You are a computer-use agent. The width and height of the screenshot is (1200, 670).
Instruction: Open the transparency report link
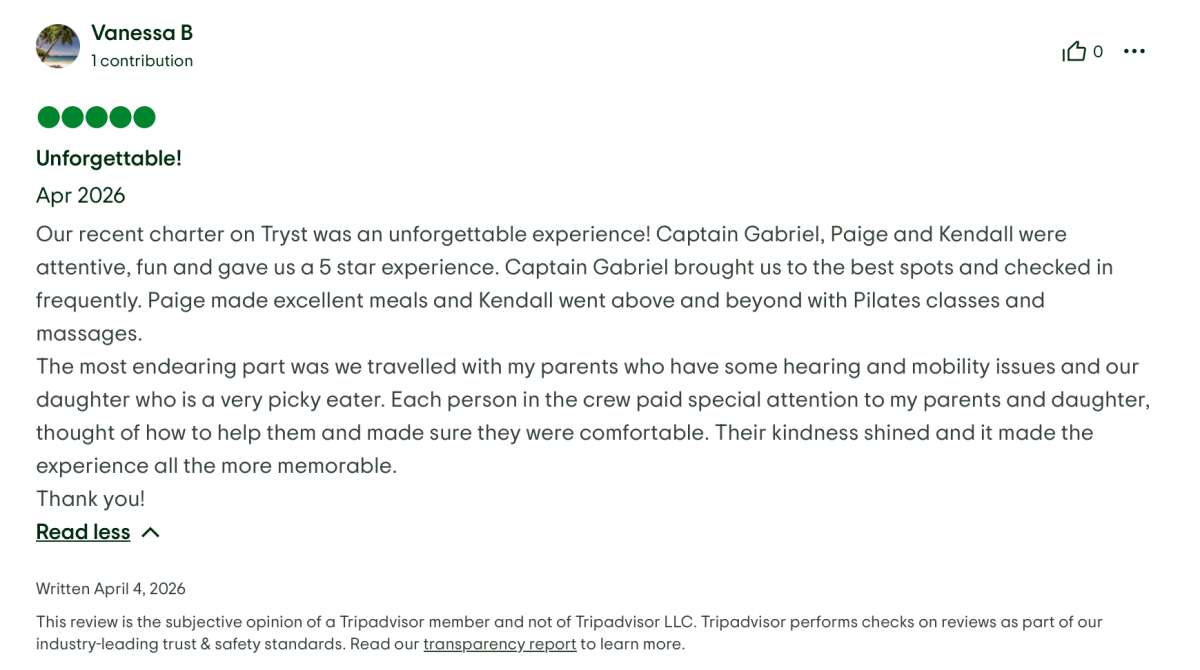click(499, 644)
